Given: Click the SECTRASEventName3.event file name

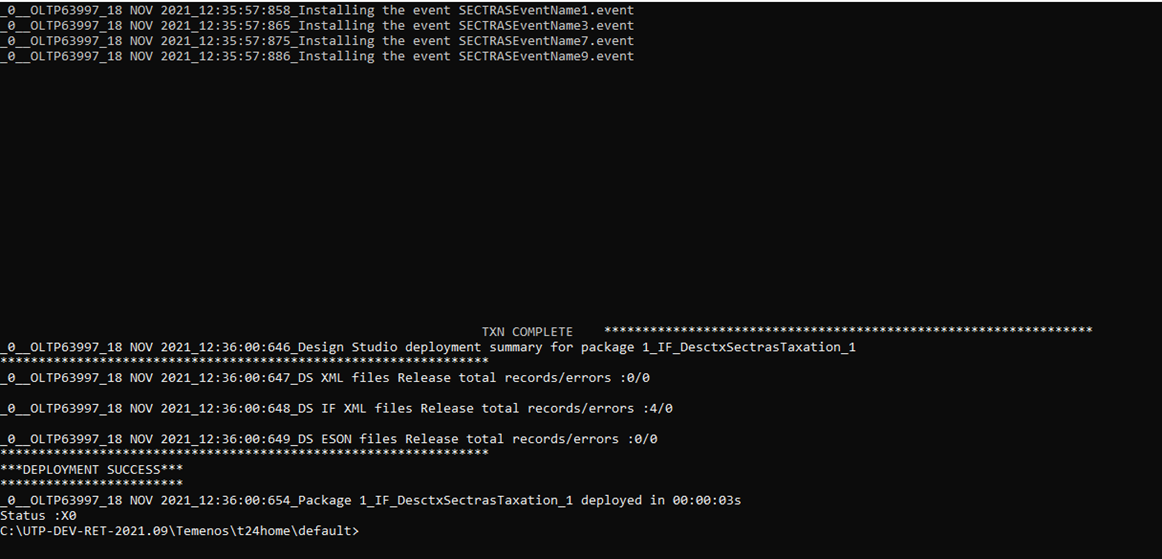Looking at the screenshot, I should pos(546,26).
